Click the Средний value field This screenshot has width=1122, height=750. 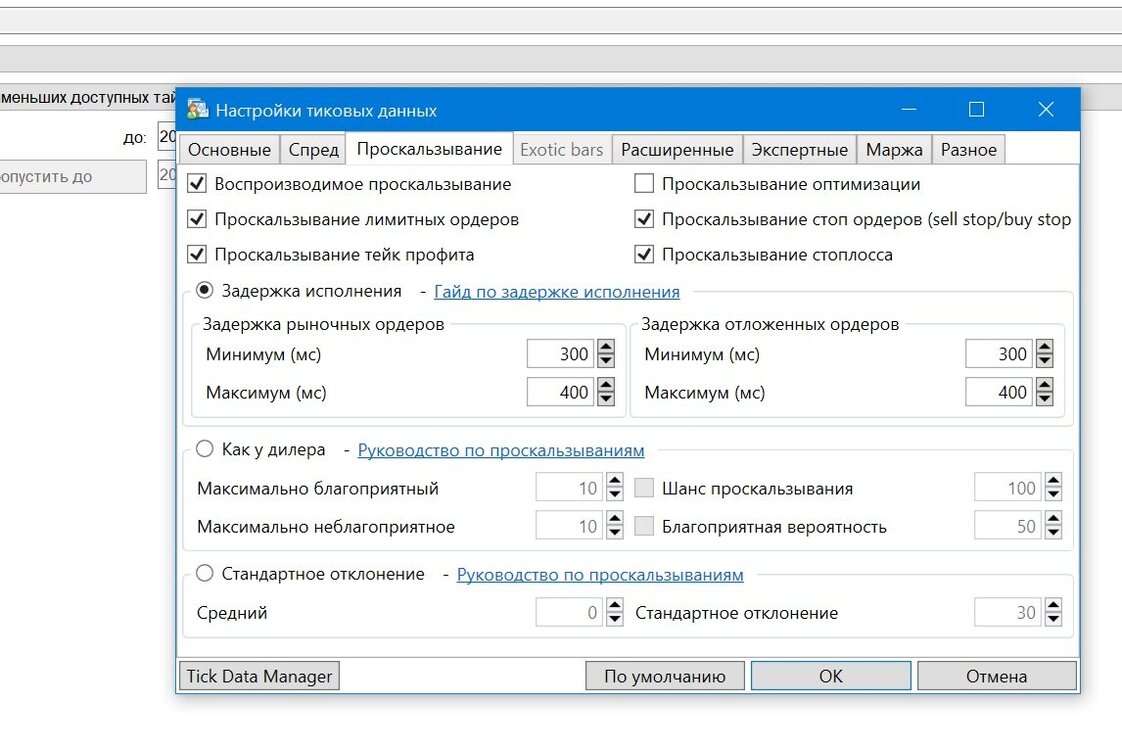coord(569,613)
